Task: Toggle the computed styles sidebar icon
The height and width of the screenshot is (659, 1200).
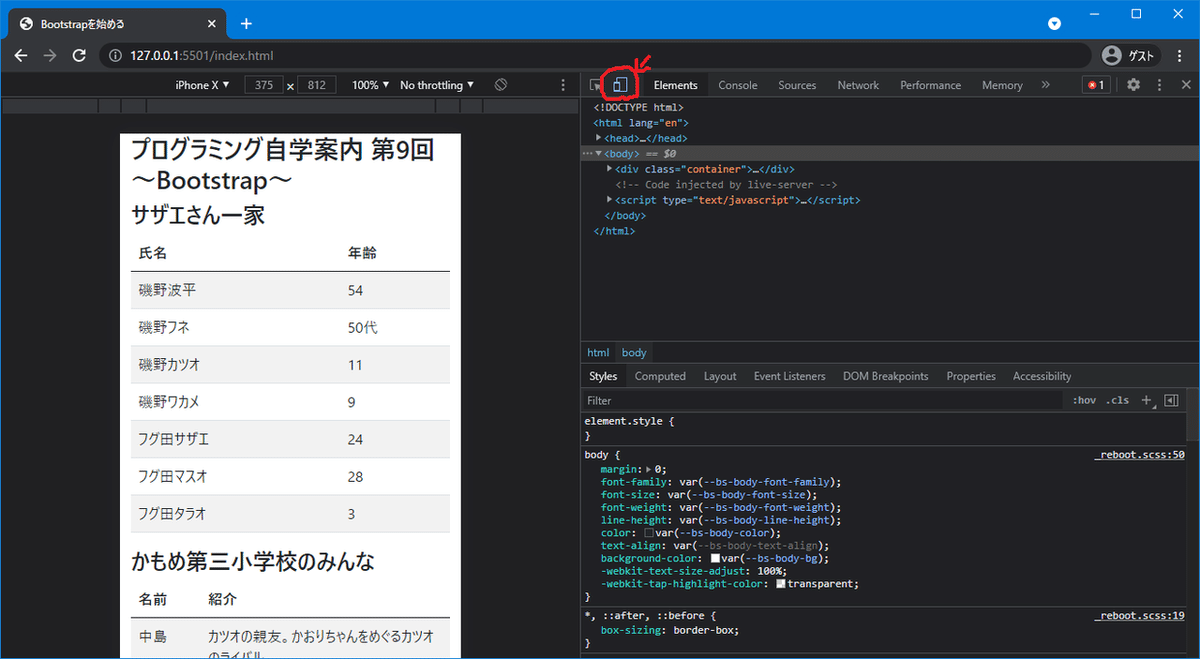Action: pyautogui.click(x=1172, y=400)
